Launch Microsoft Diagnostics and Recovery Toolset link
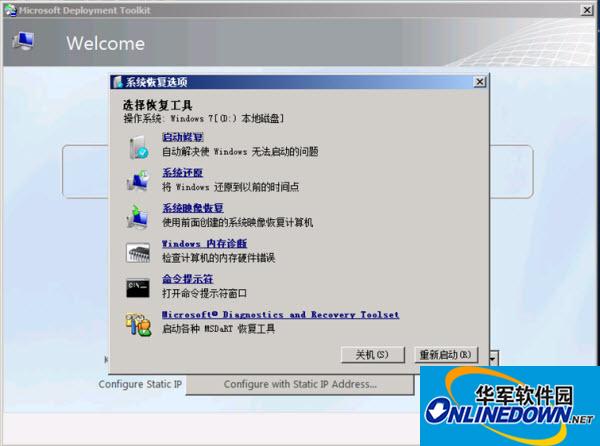600x446 pixels. coord(280,314)
